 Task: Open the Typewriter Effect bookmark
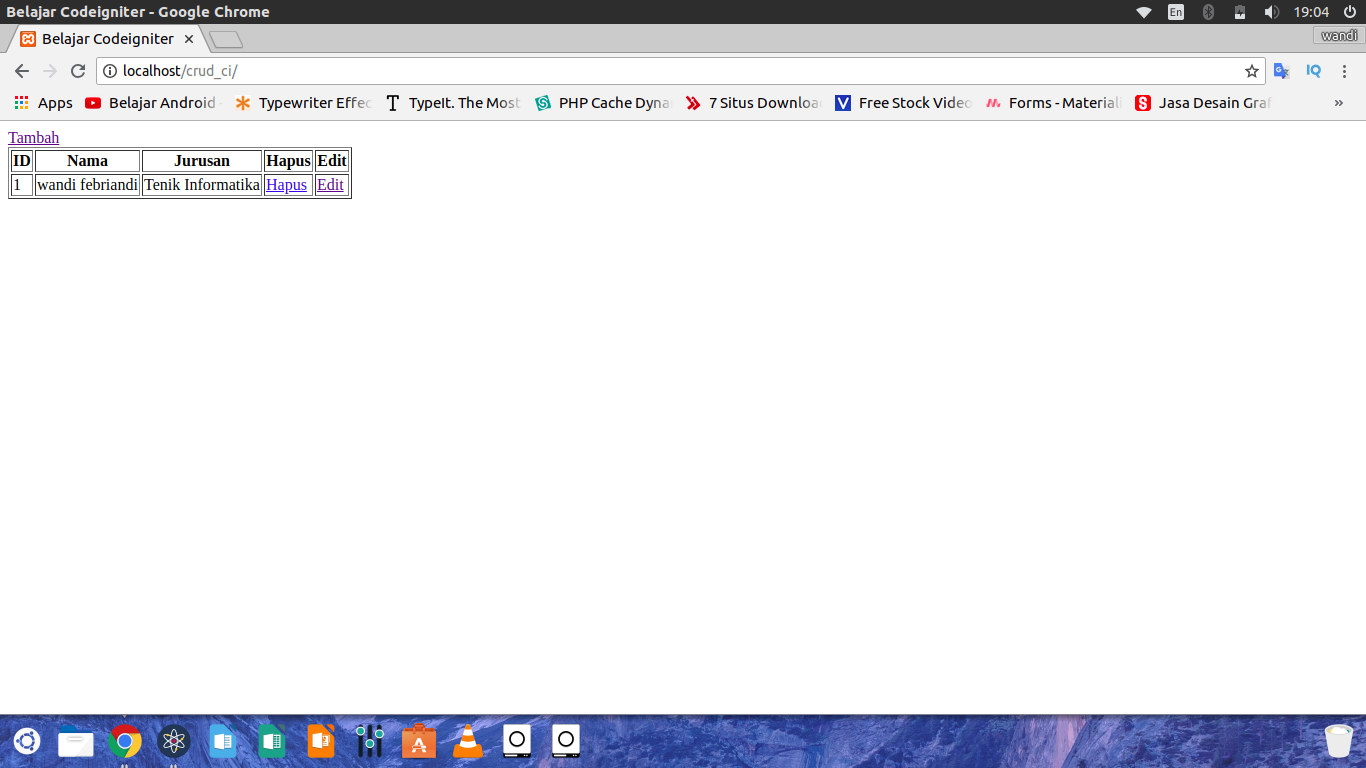pyautogui.click(x=303, y=103)
